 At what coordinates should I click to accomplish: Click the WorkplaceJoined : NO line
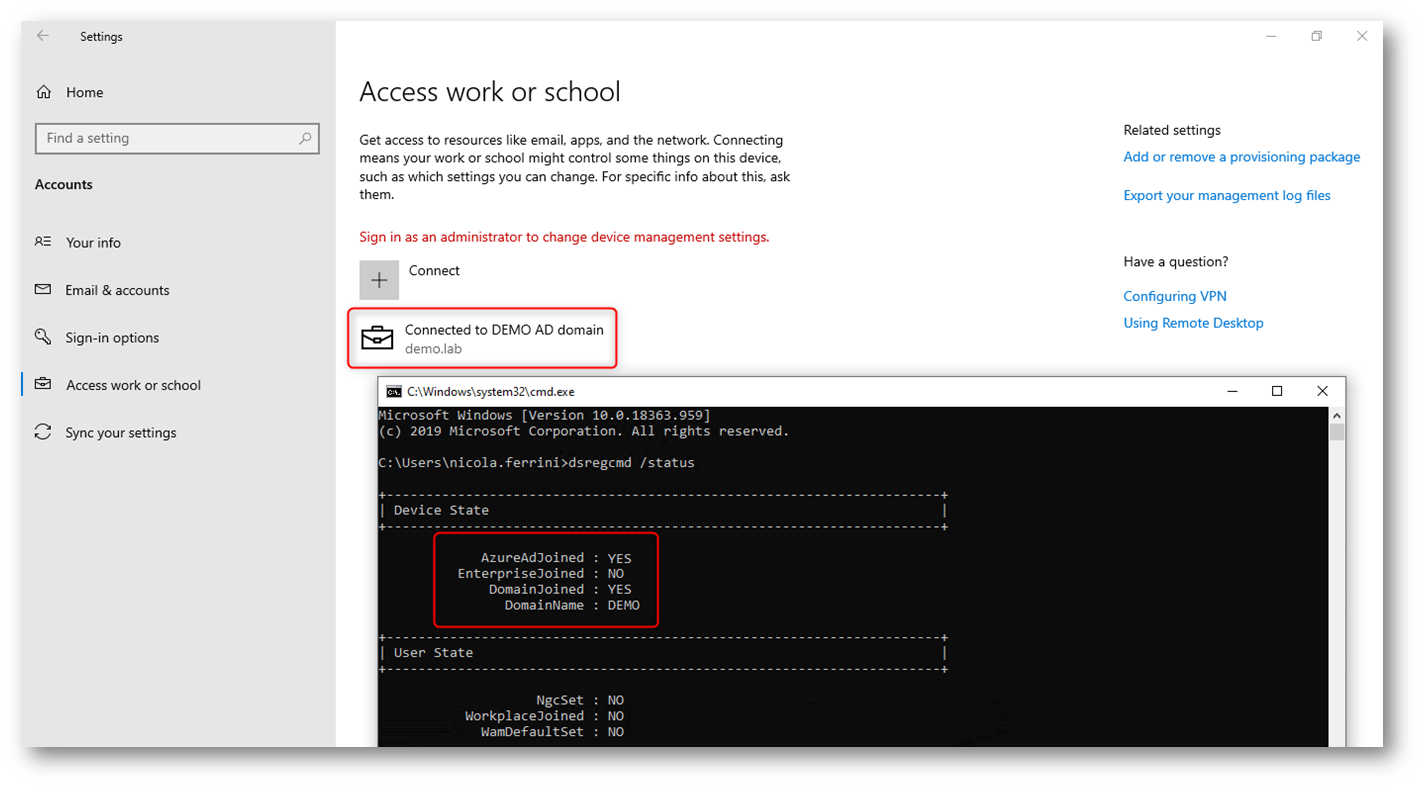(545, 716)
